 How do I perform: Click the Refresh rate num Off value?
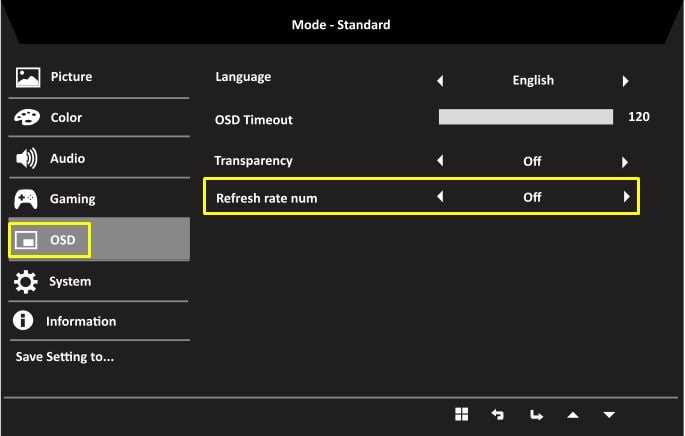[532, 197]
